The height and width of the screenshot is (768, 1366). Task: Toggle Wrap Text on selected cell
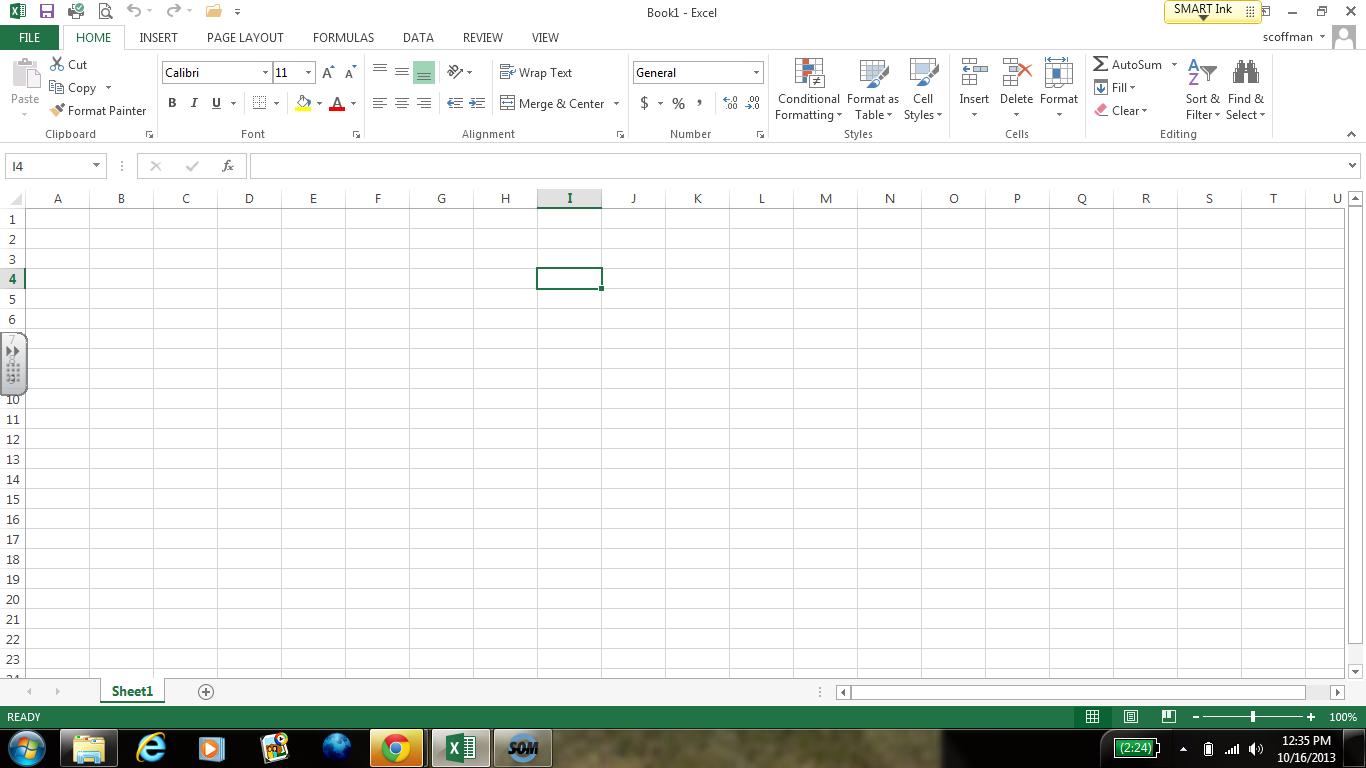coord(536,72)
